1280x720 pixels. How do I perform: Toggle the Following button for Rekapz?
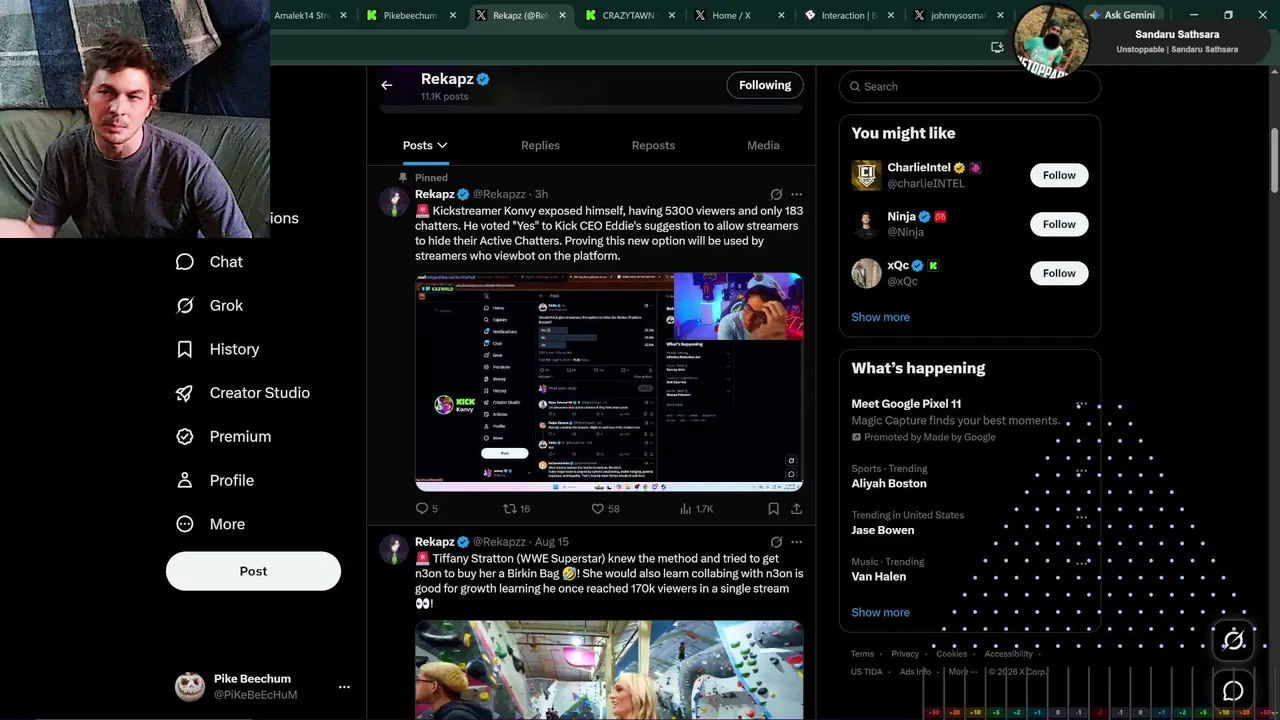coord(765,85)
